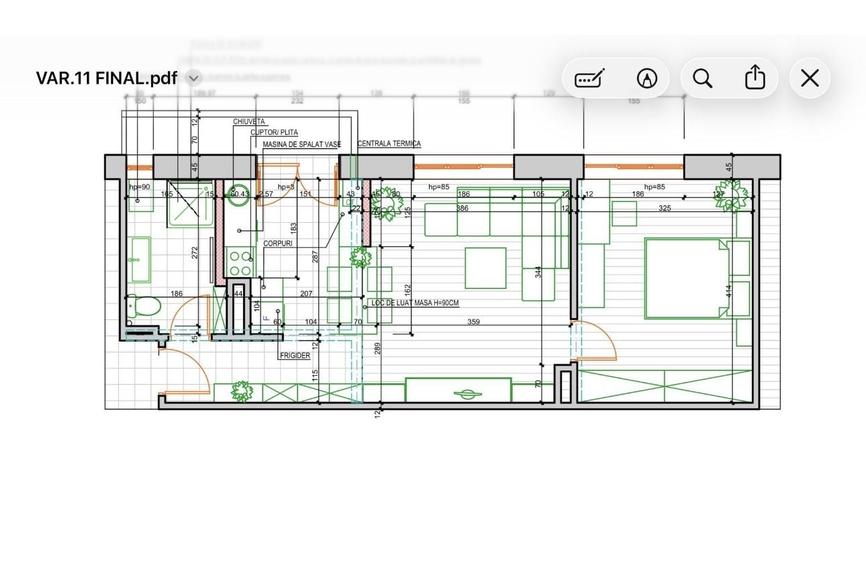Close the PDF preview
866x563 pixels.
(810, 78)
